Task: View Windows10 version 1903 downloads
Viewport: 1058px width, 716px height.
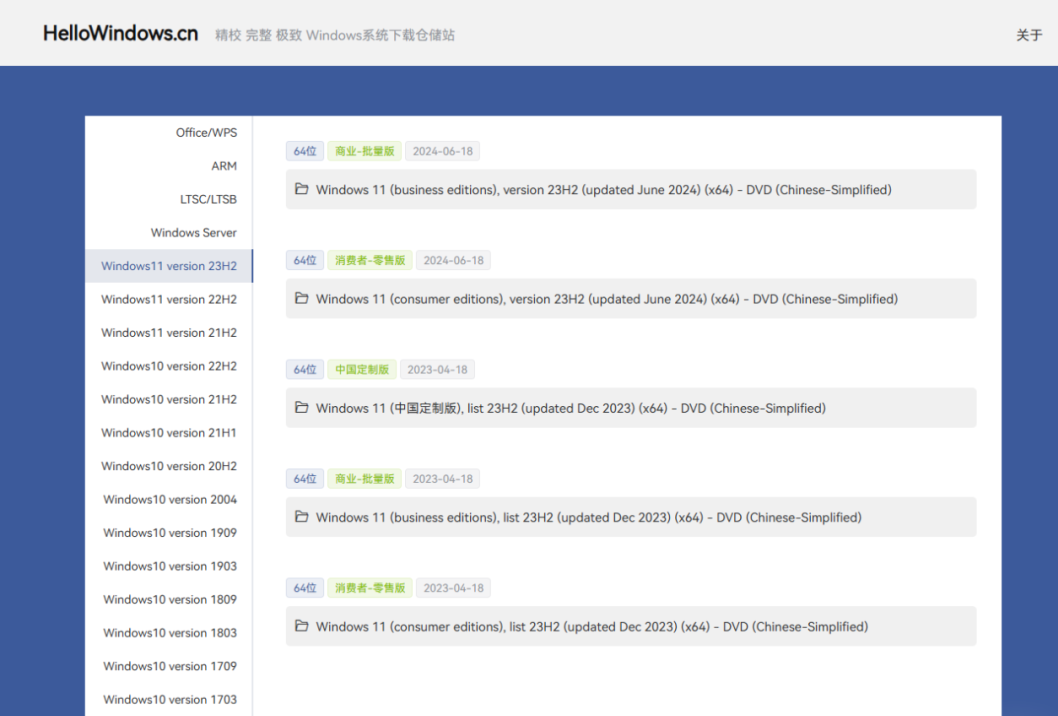Action: (169, 566)
